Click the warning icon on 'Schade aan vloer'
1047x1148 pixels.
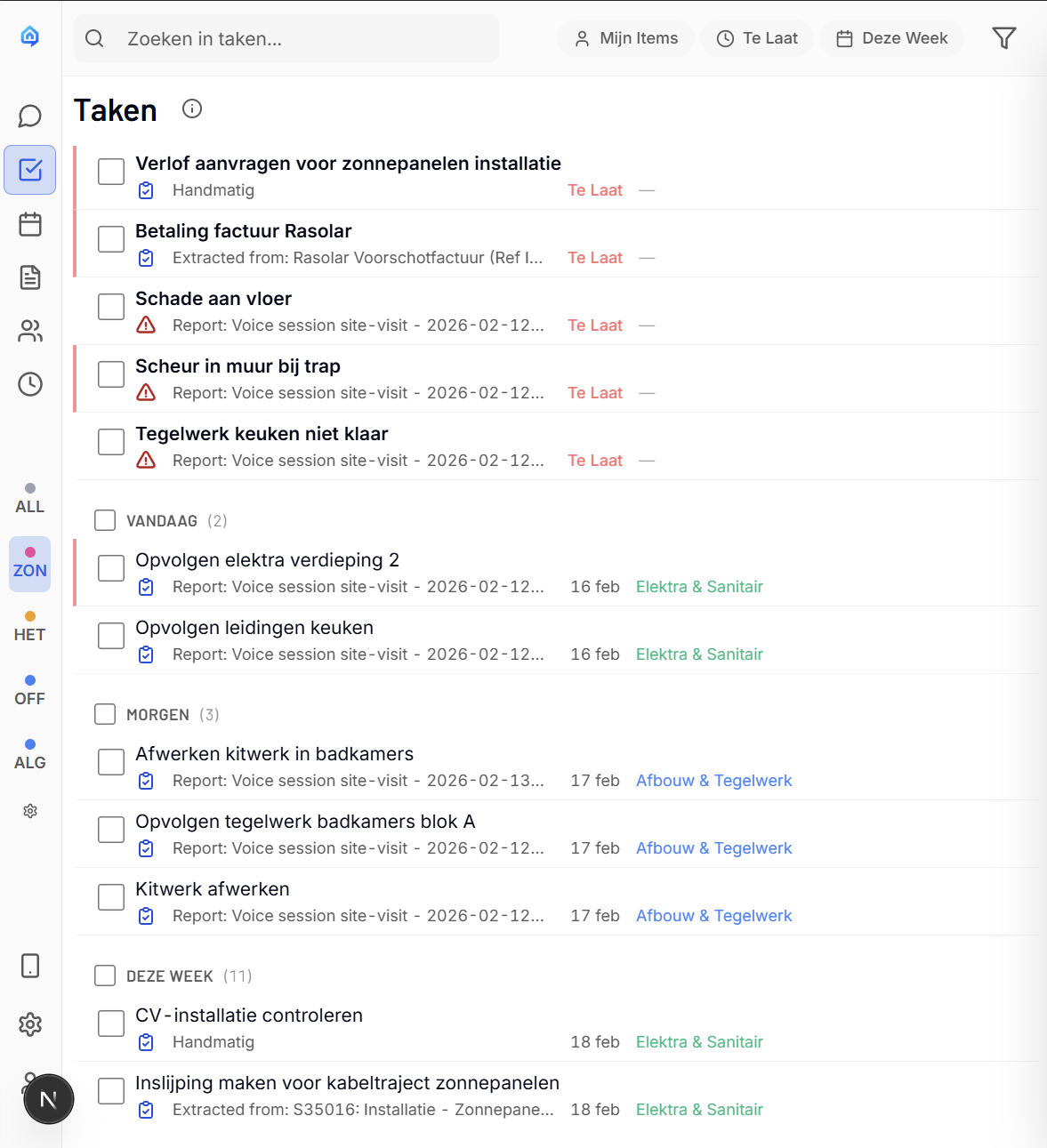point(146,326)
